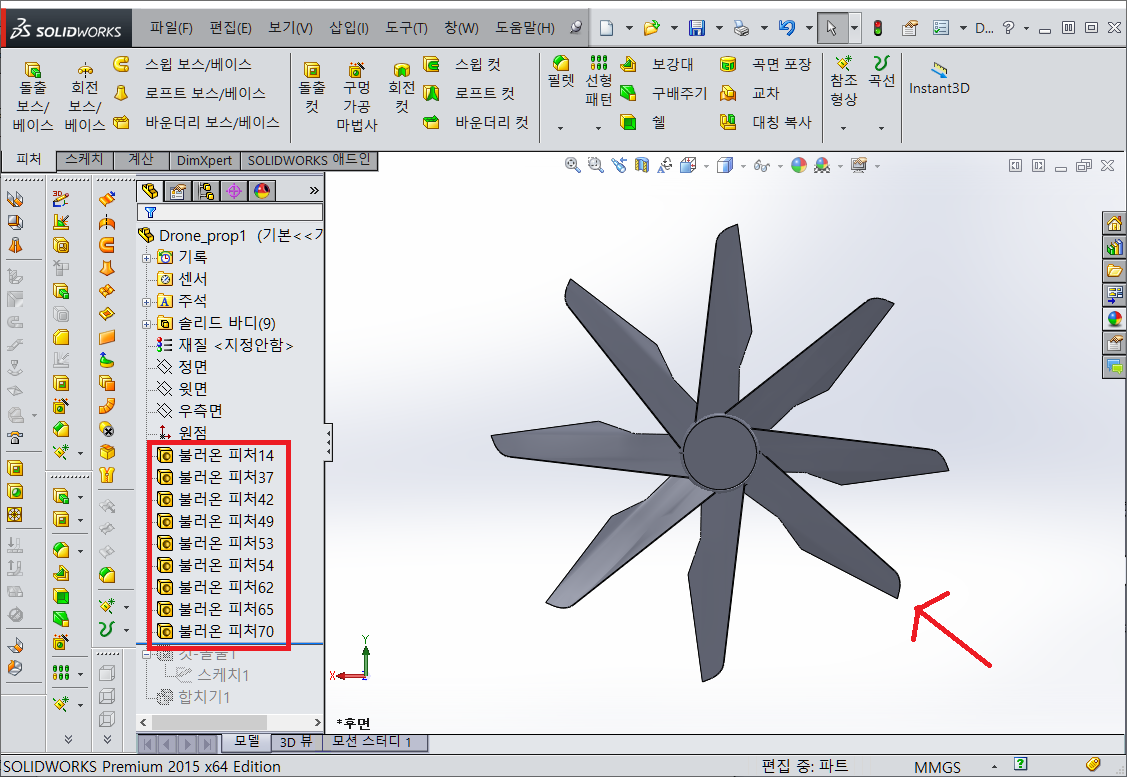Click the 대칭 복사 mirror tool
Image resolution: width=1127 pixels, height=777 pixels.
(x=765, y=122)
